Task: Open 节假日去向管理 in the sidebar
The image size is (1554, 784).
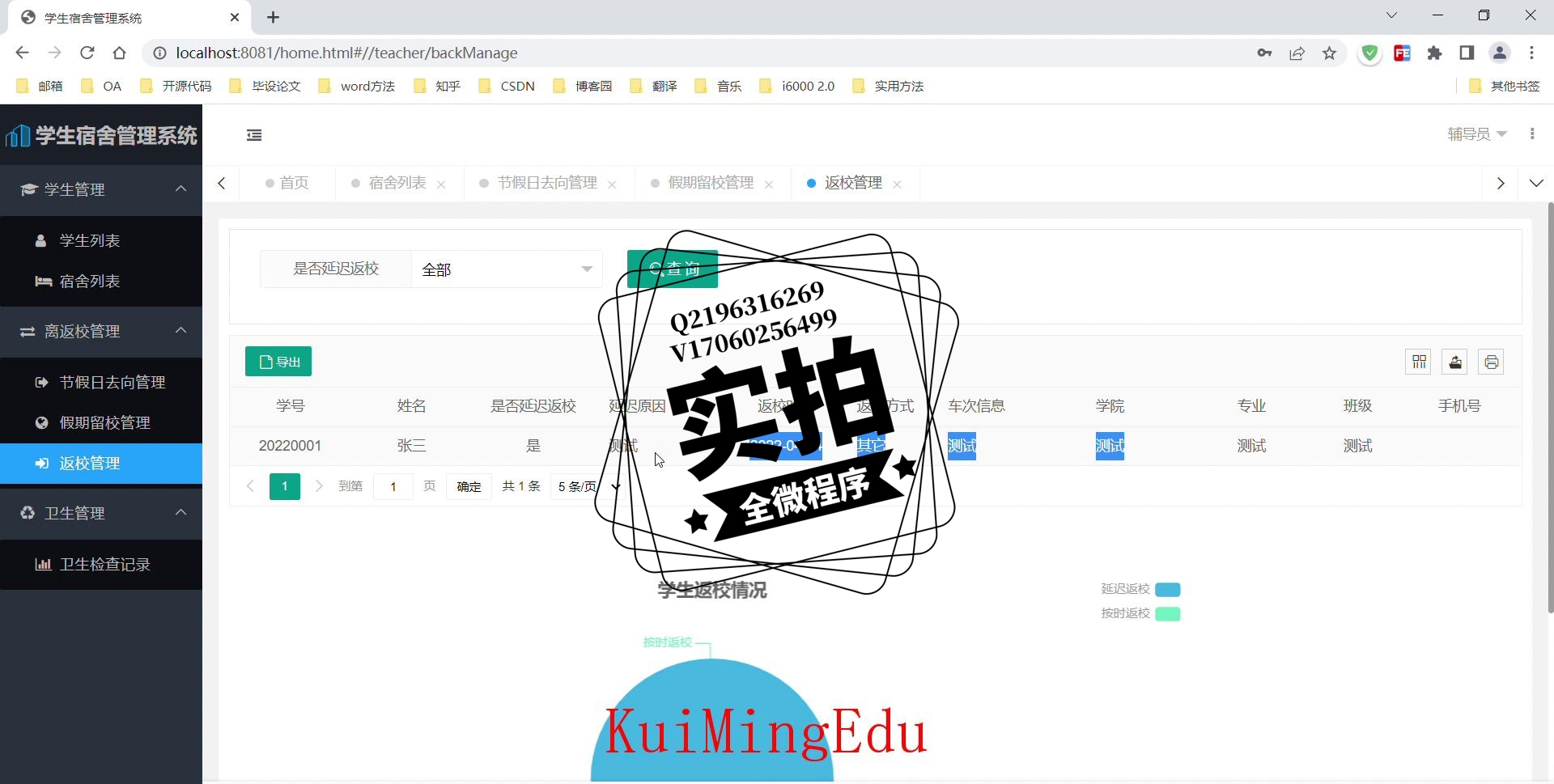Action: tap(101, 382)
